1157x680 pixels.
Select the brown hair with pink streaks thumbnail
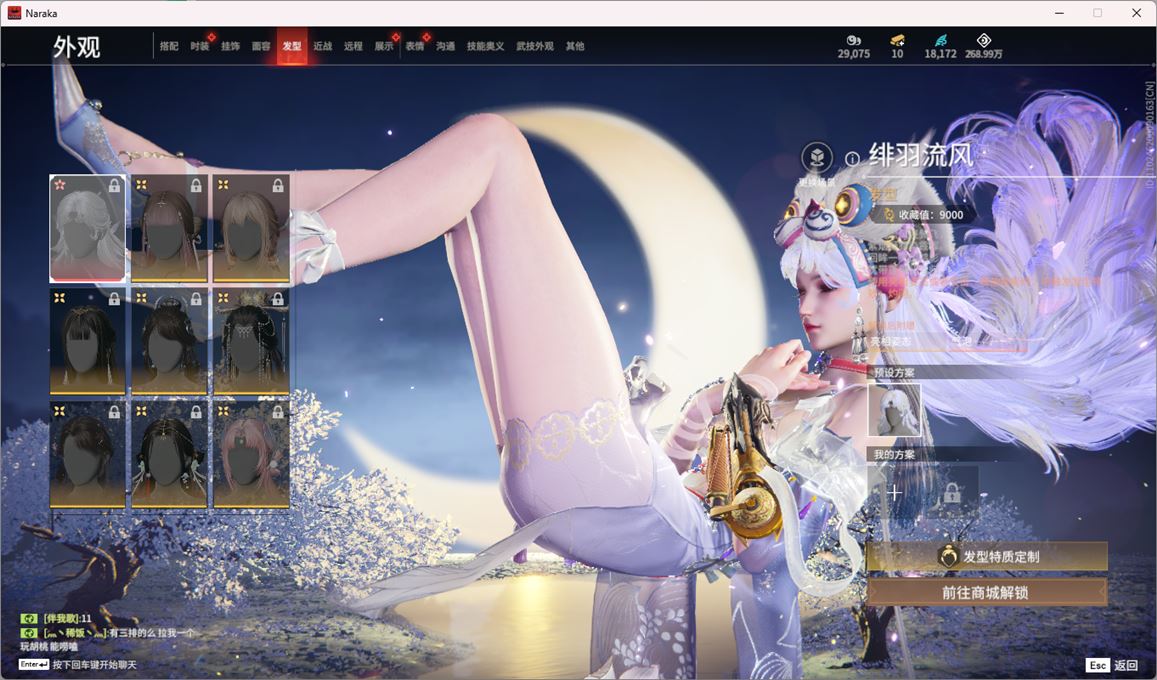[169, 229]
